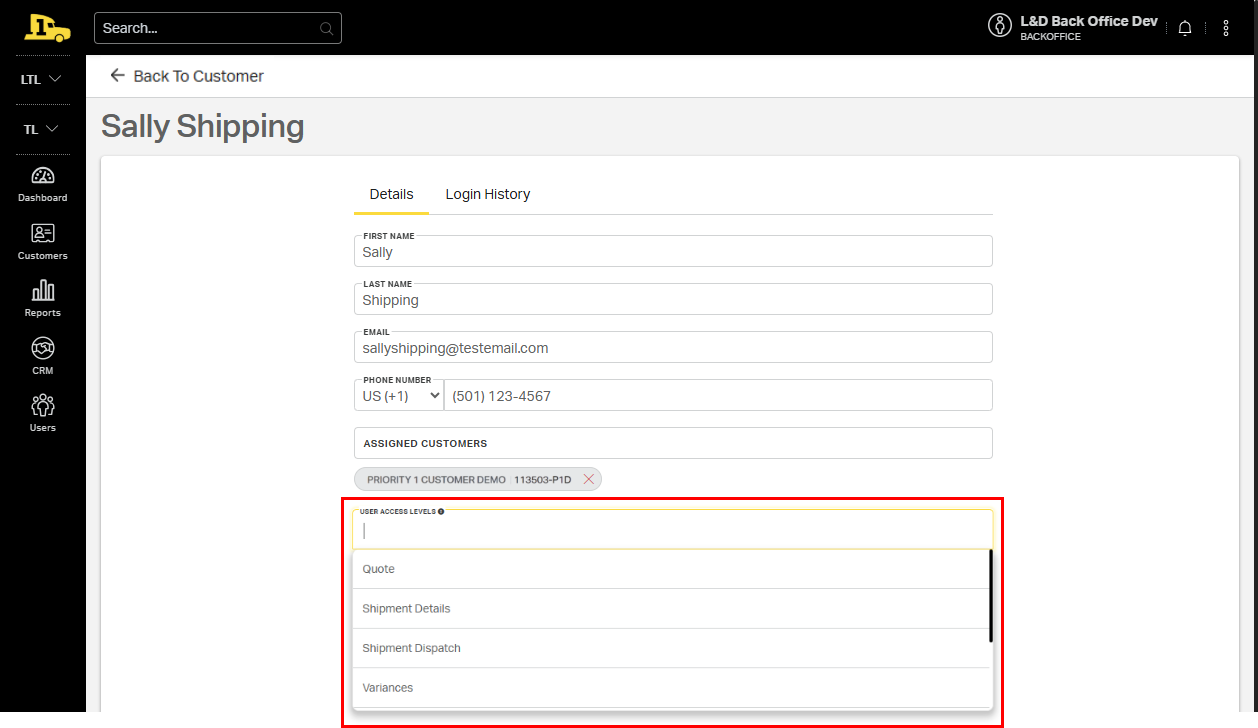Open the CRM handshake icon
The image size is (1258, 728).
coord(43,356)
